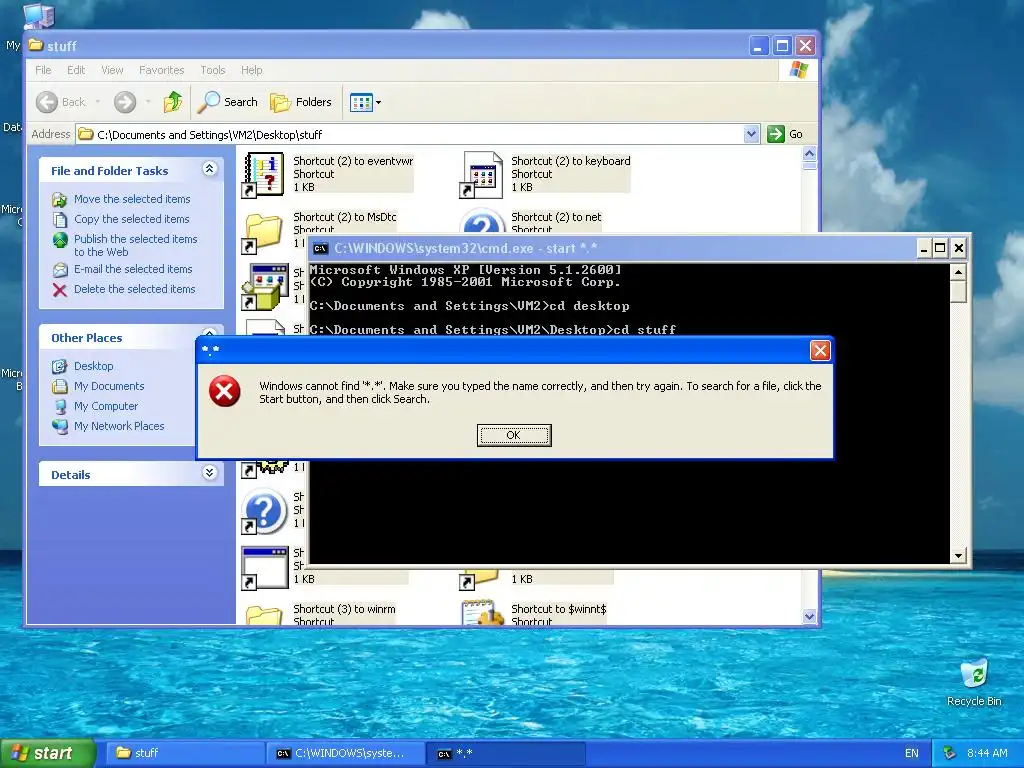Switch to cmd.exe taskbar button
Image resolution: width=1024 pixels, height=768 pixels.
pos(345,753)
